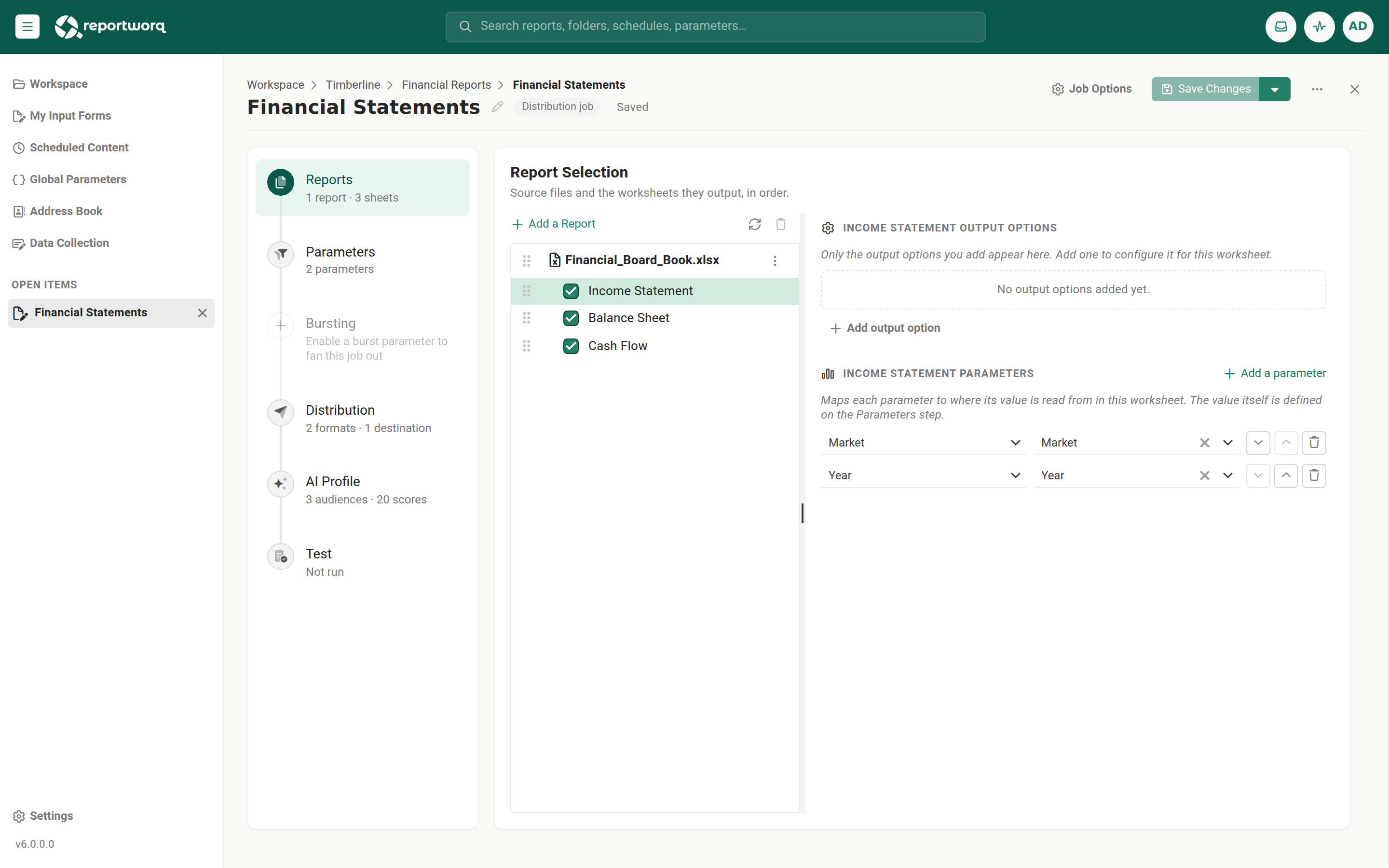The height and width of the screenshot is (868, 1389).
Task: Click Add a parameter link
Action: 1274,374
